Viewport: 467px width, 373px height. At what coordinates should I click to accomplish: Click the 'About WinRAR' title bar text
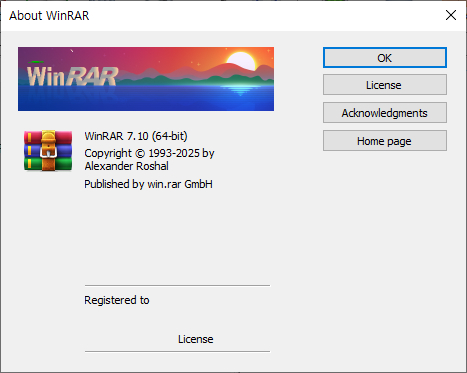coord(49,15)
